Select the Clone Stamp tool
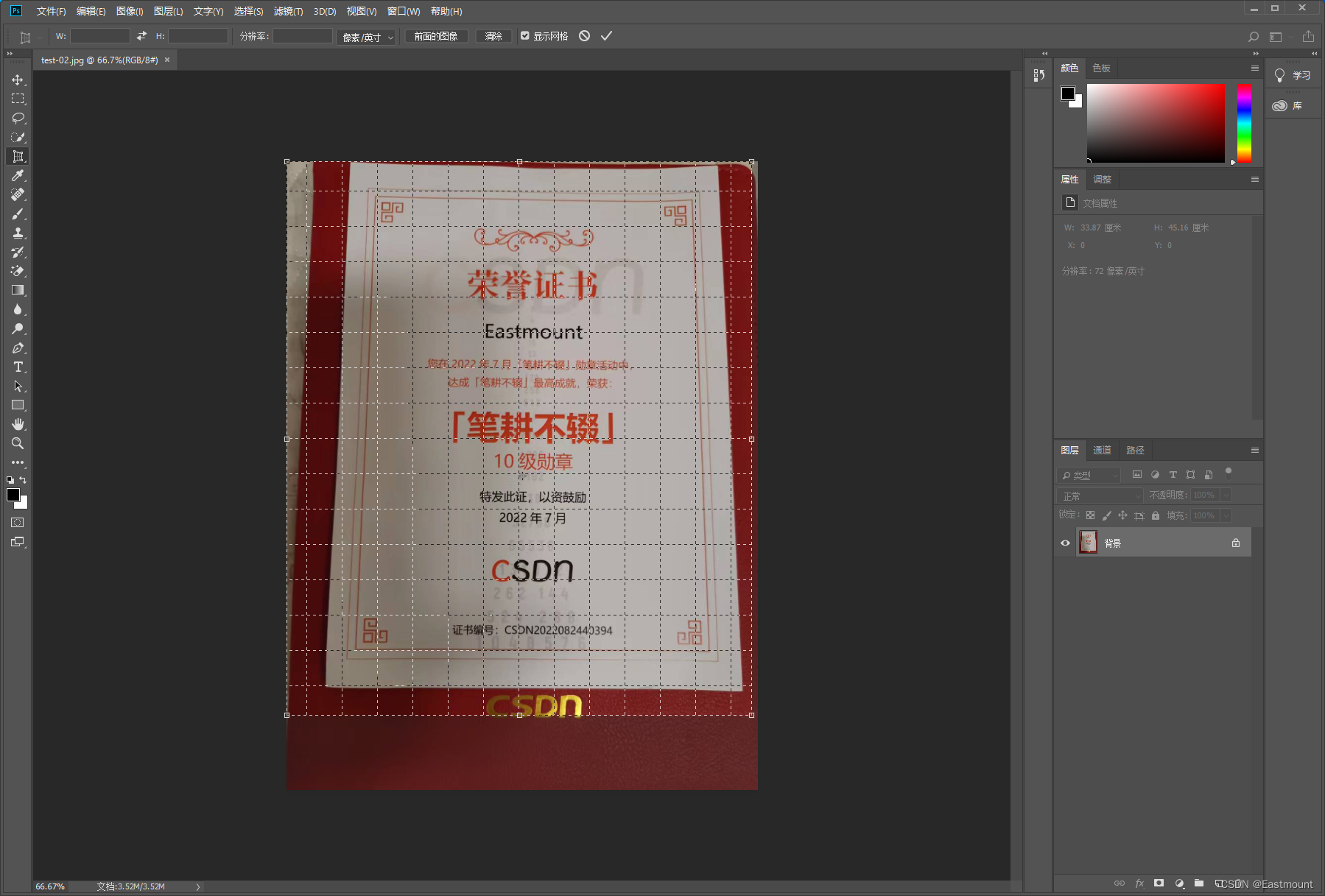 [18, 233]
